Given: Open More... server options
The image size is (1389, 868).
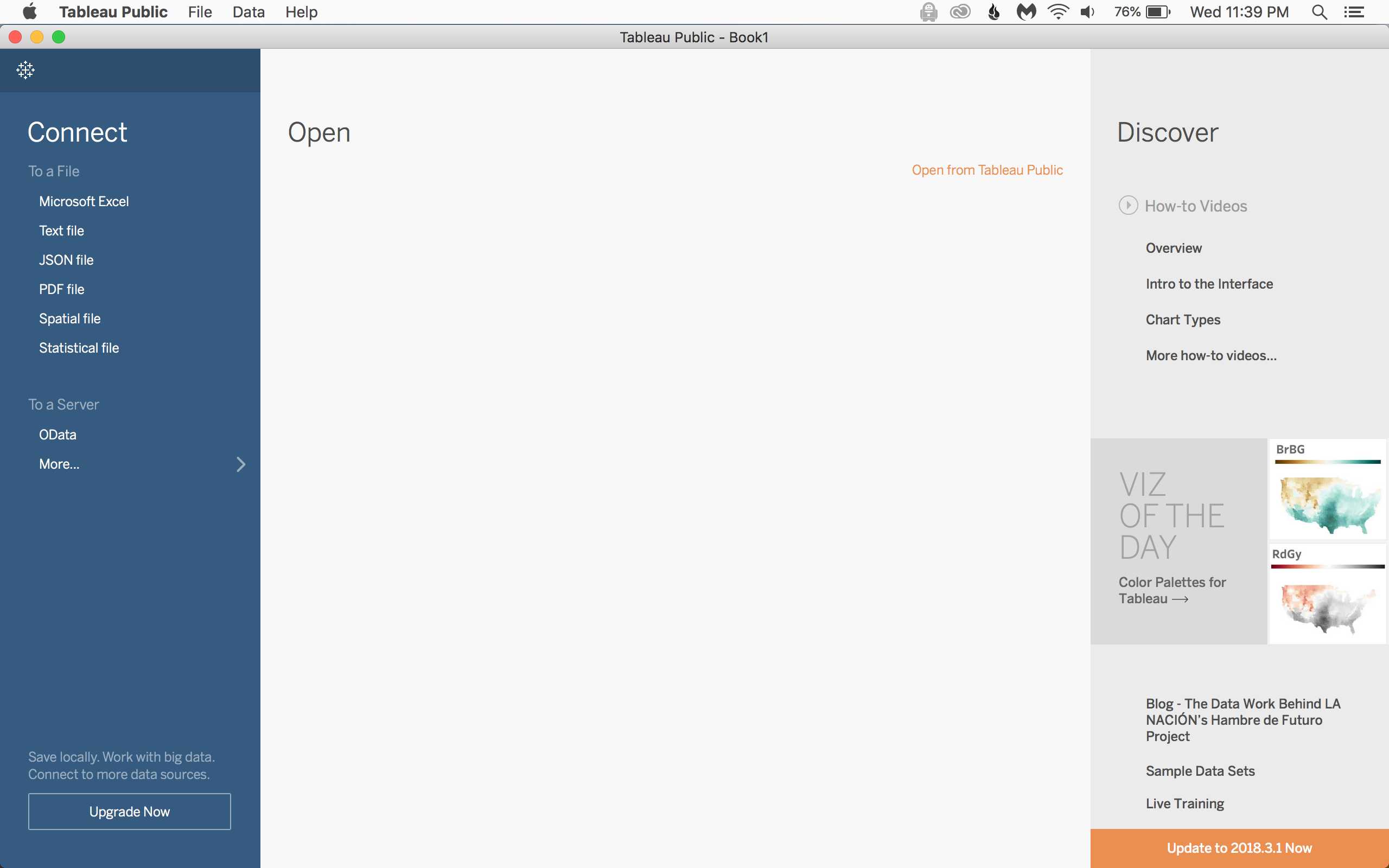Looking at the screenshot, I should [x=59, y=464].
